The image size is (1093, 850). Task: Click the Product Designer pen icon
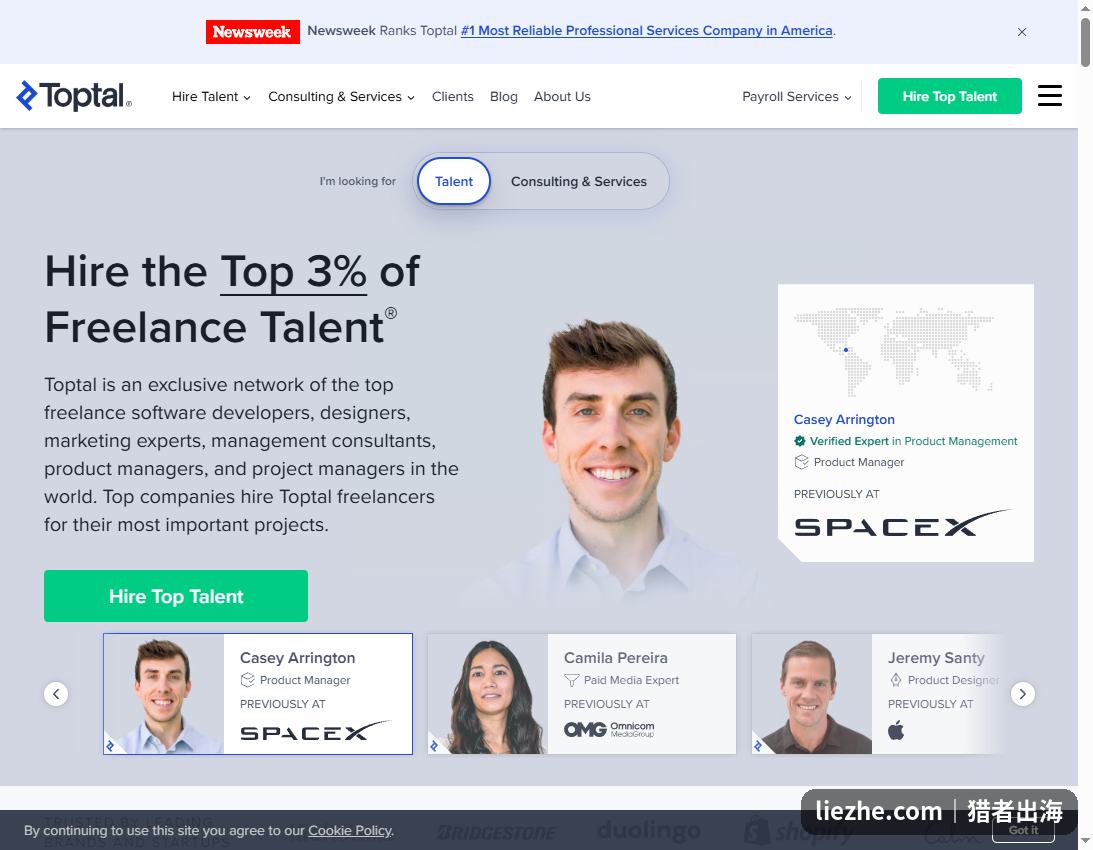pyautogui.click(x=896, y=680)
